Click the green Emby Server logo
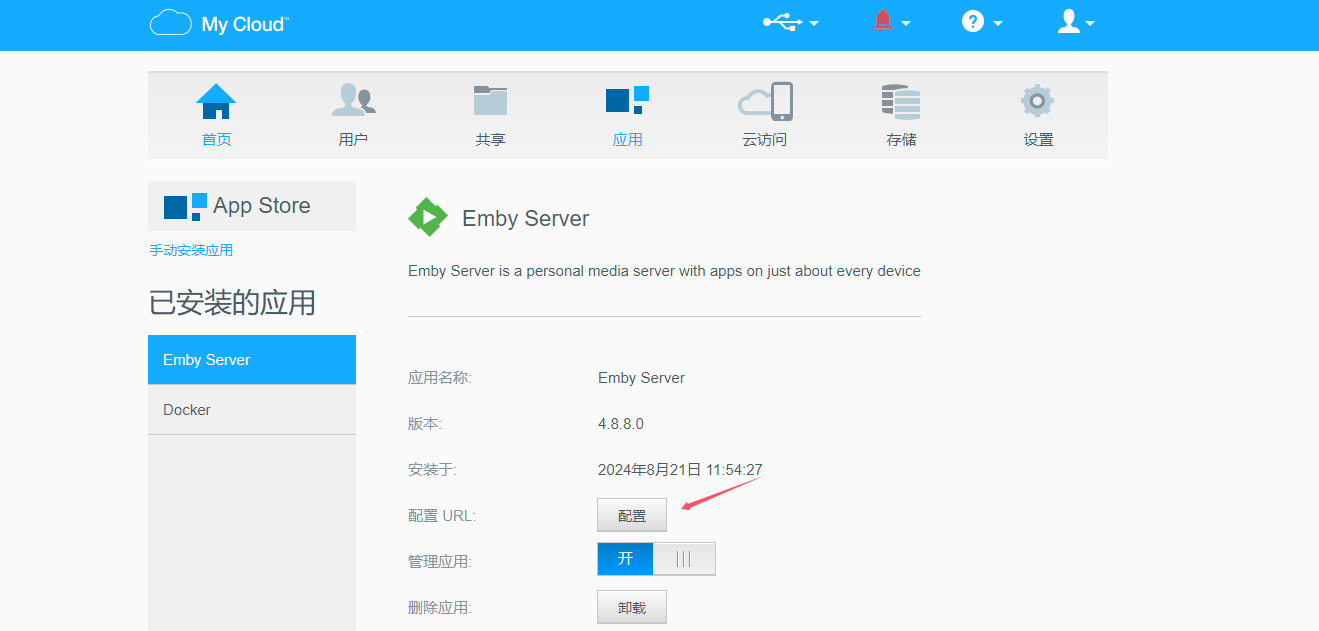The image size is (1319, 631). [428, 217]
